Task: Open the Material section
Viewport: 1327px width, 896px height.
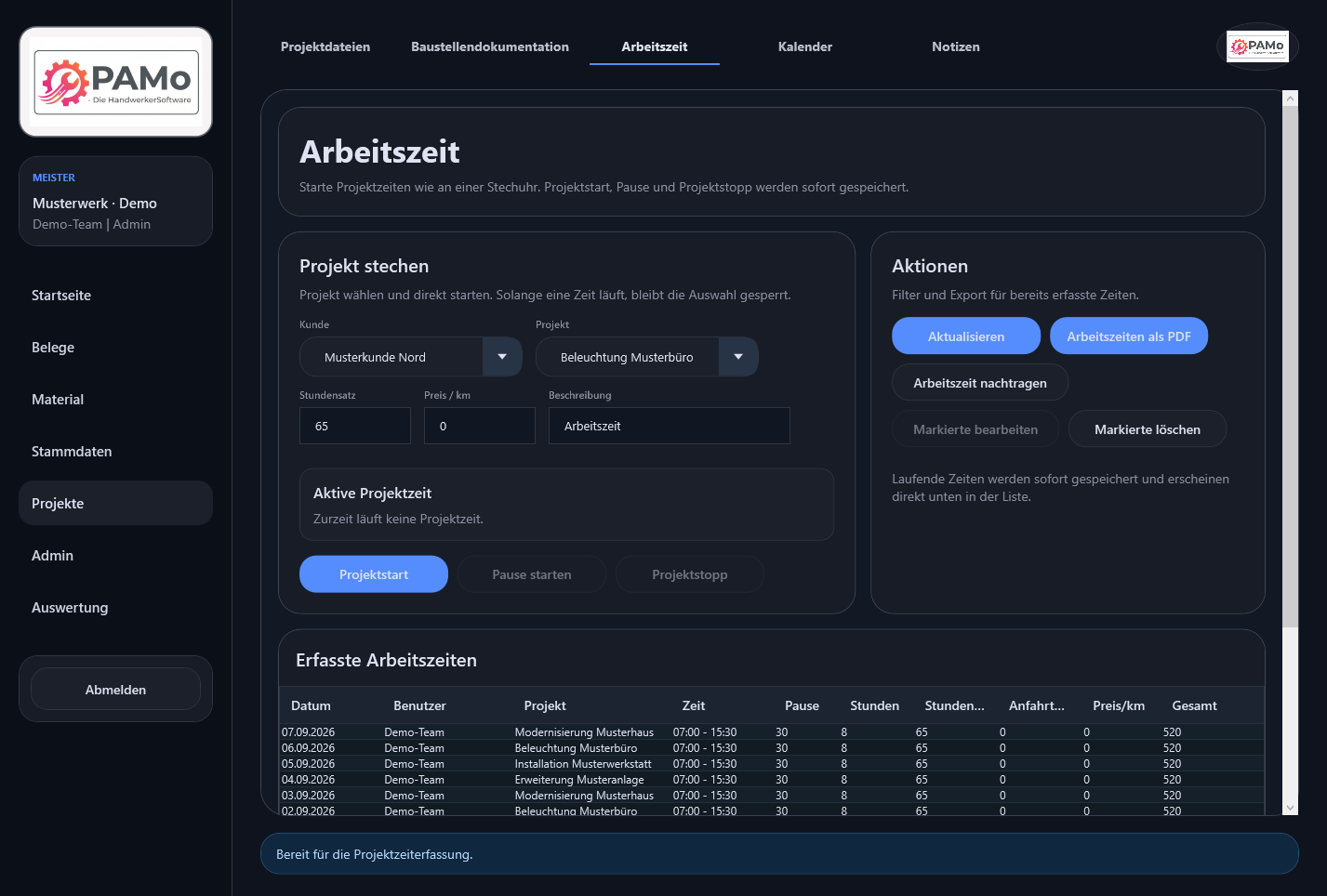Action: pos(116,400)
